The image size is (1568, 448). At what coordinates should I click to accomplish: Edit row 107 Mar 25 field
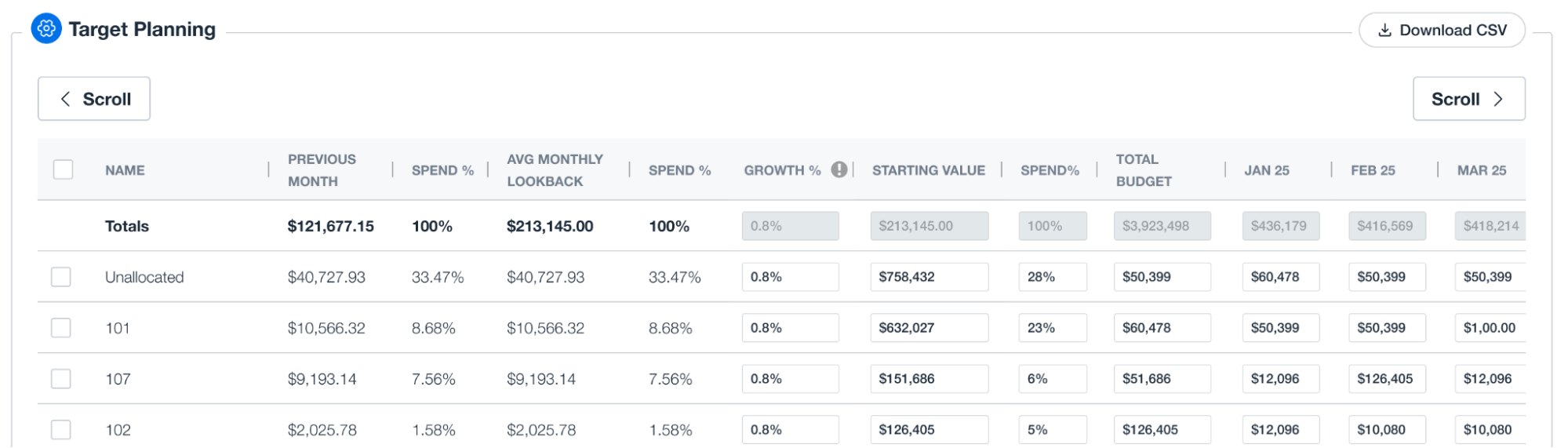[1490, 379]
